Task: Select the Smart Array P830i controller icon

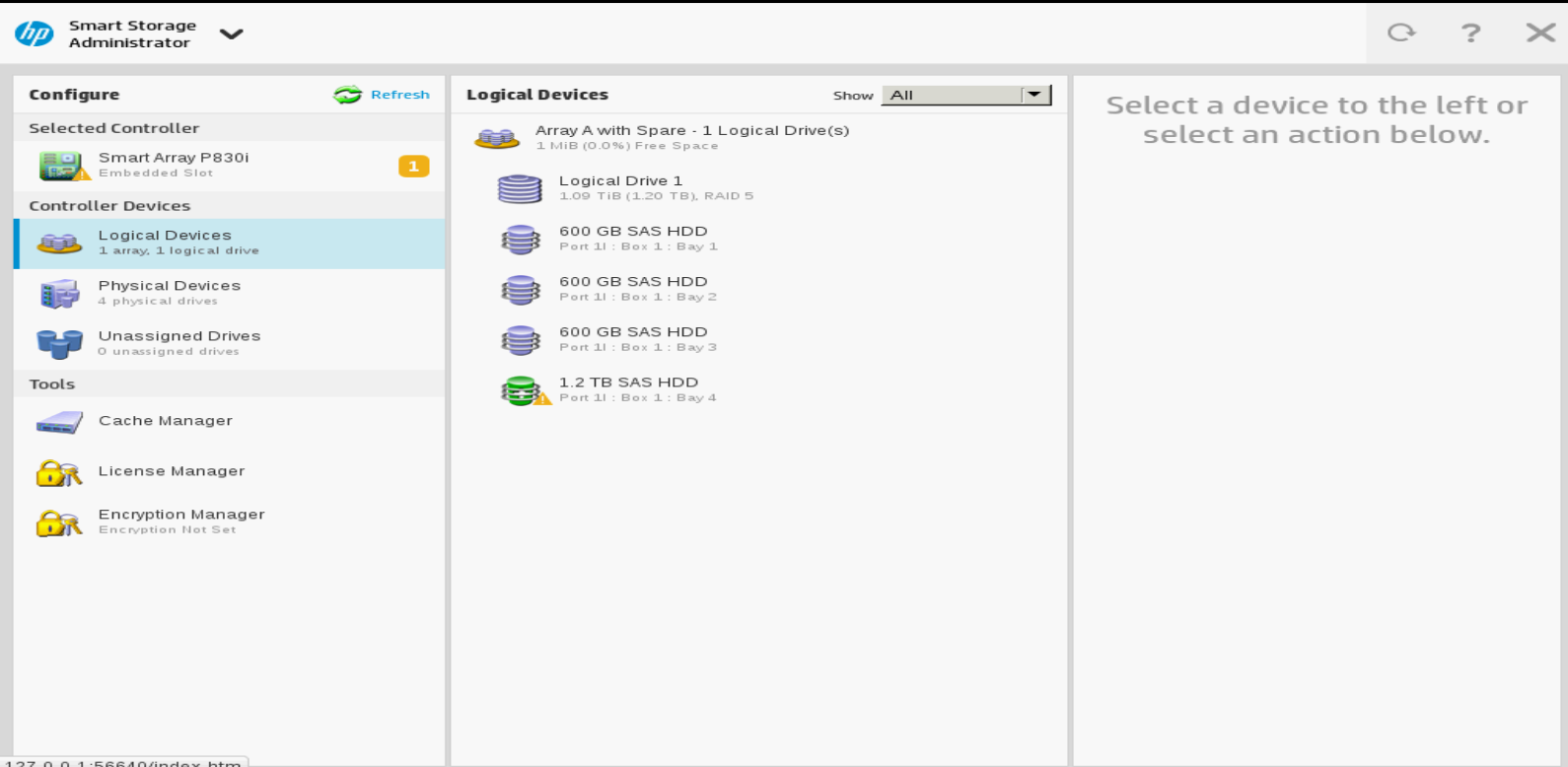Action: tap(63, 166)
